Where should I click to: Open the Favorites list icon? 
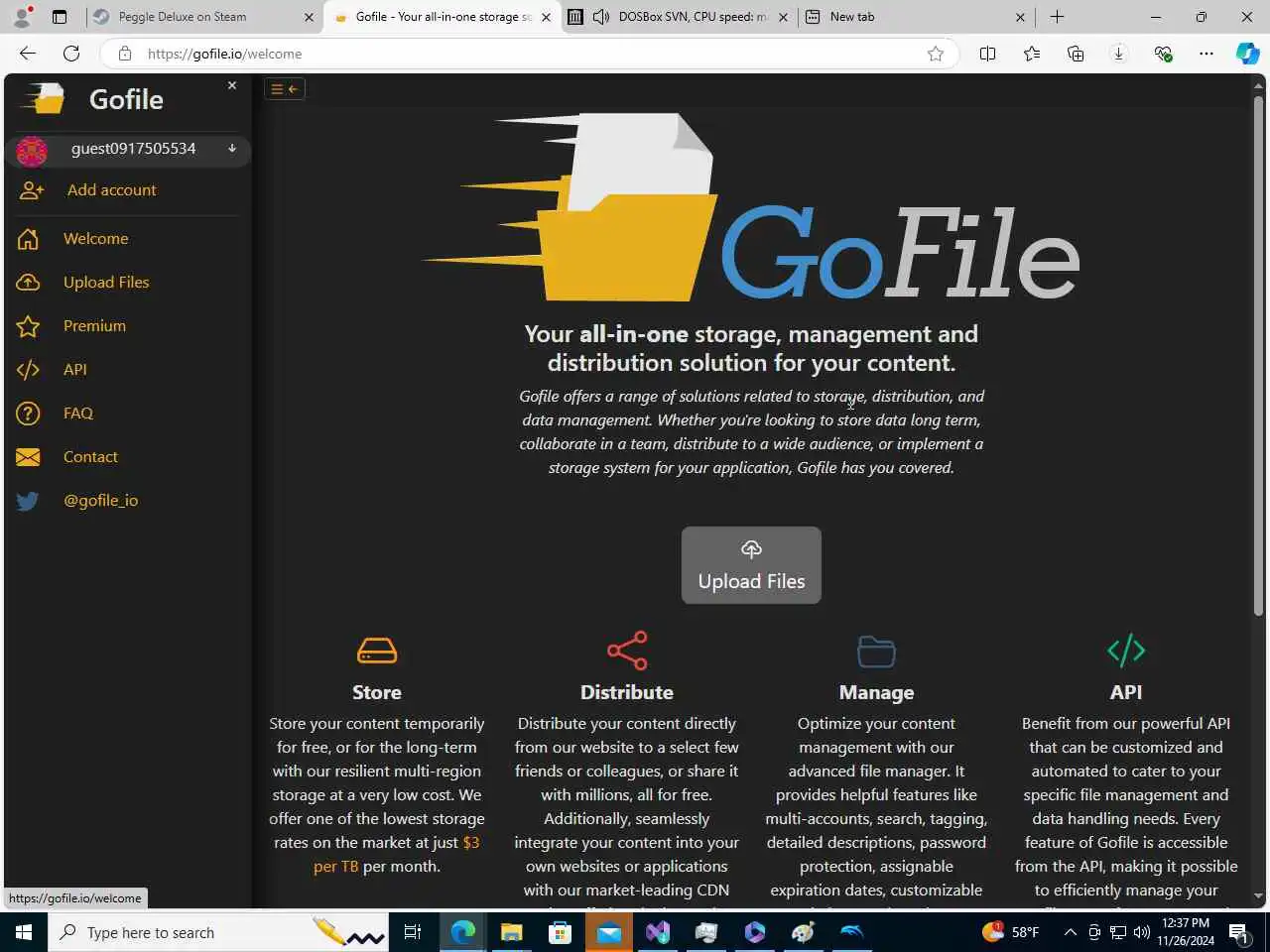[1032, 54]
